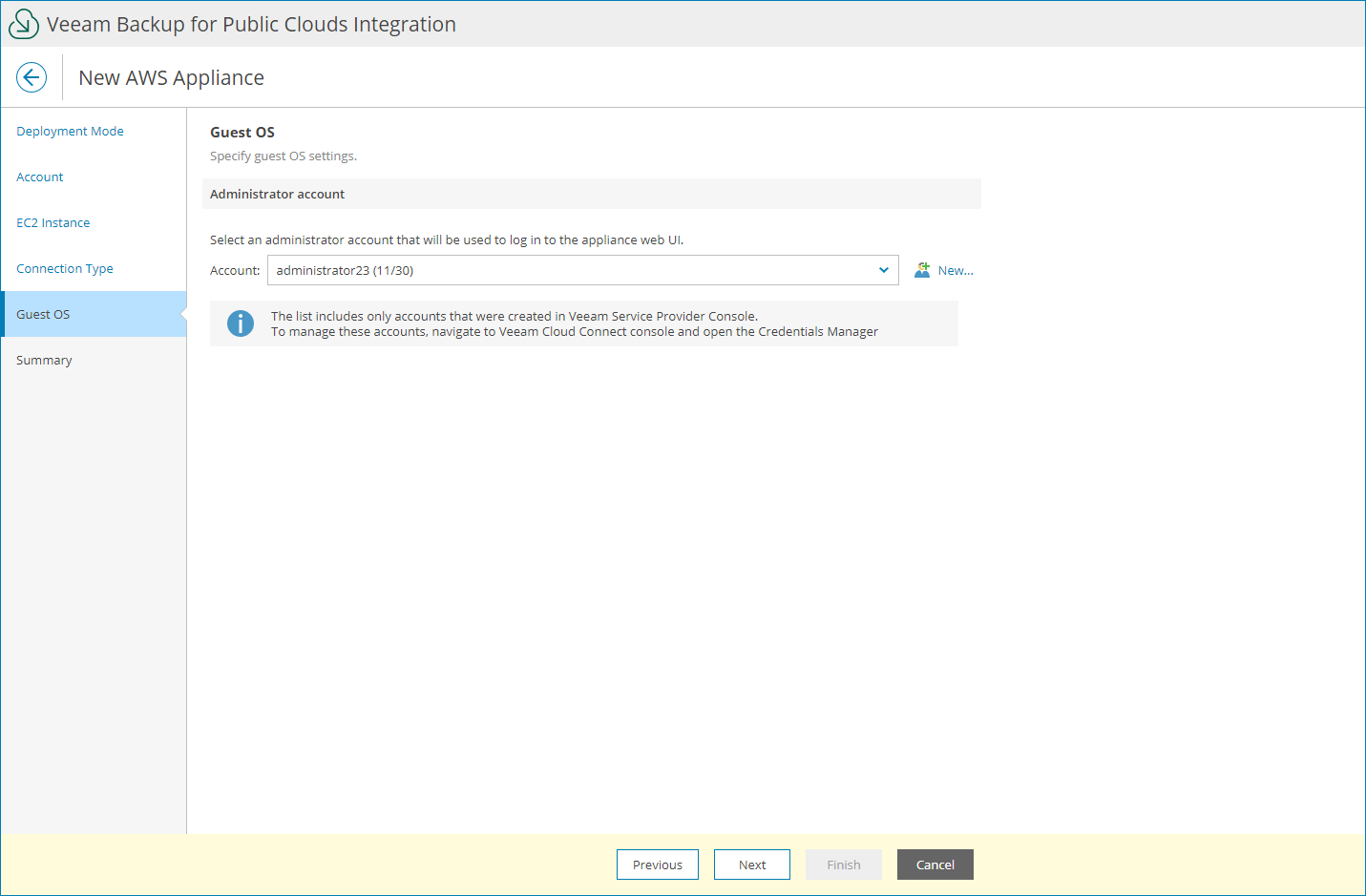Click the back arrow to exit wizard
1366x896 pixels.
[32, 77]
